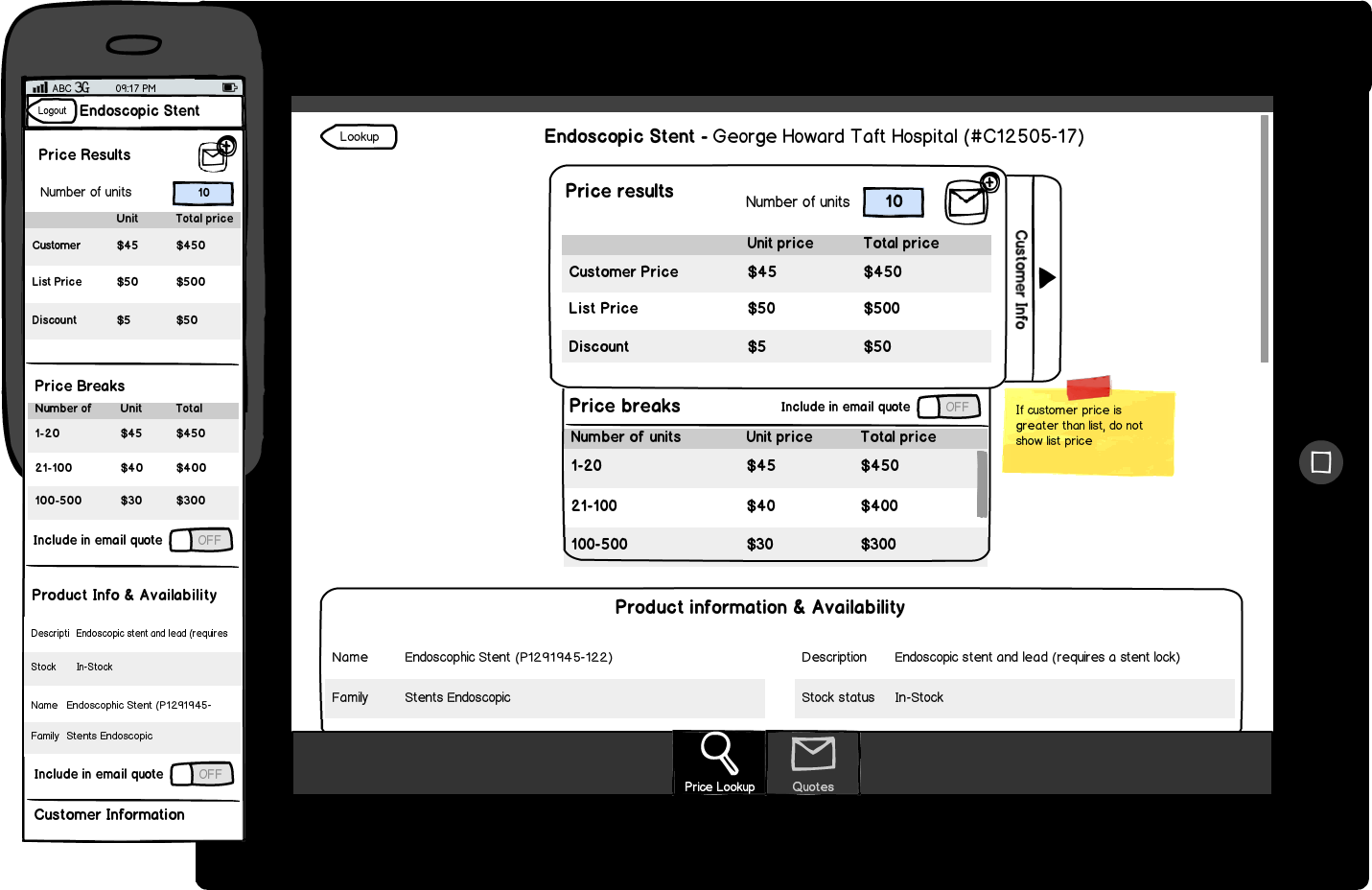Click the yellow sticky note
This screenshot has height=890, width=1372.
1089,430
